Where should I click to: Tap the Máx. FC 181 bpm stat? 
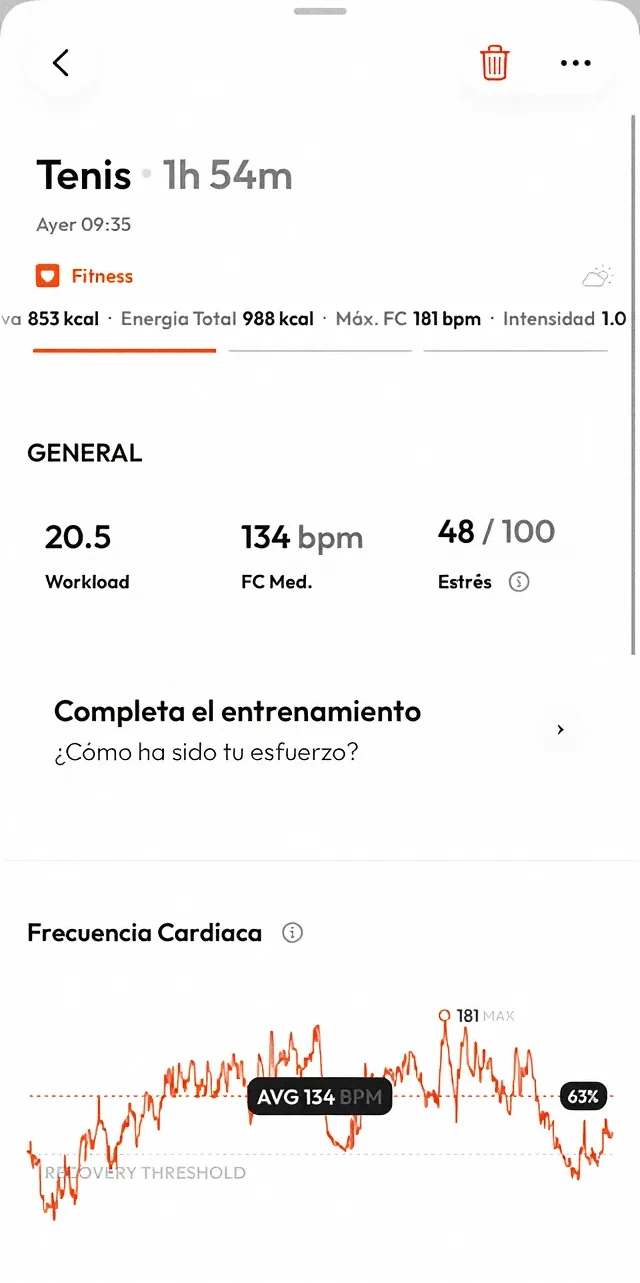[x=408, y=319]
